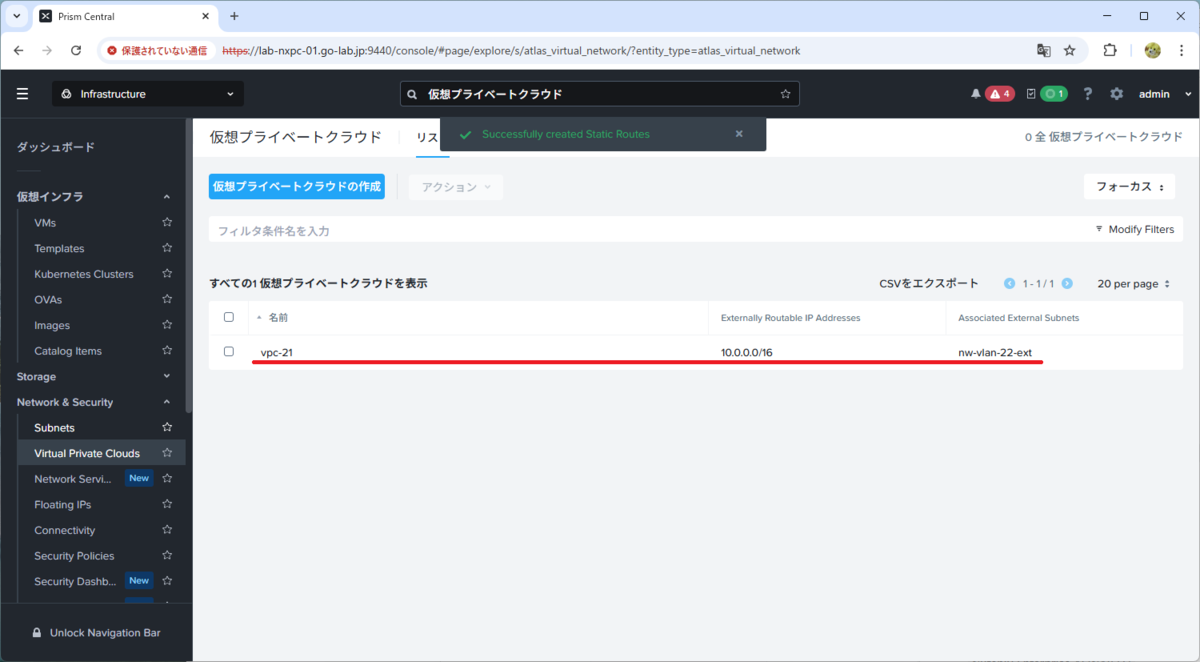Go to the next page arrow

(x=1067, y=284)
